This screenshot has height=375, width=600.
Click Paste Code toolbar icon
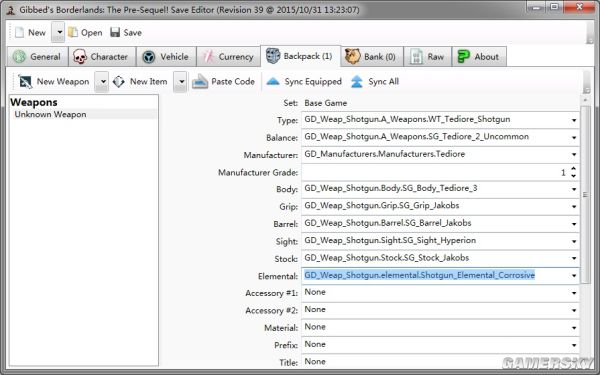200,82
